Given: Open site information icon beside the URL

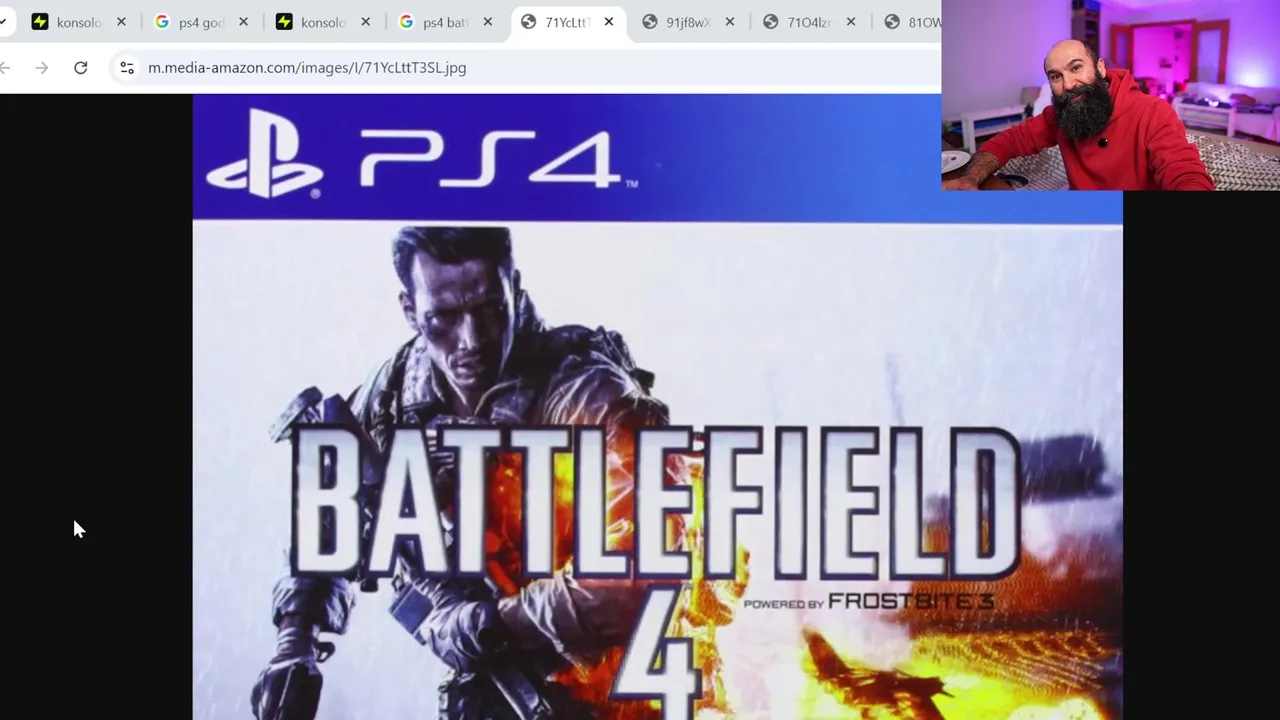Looking at the screenshot, I should 127,68.
